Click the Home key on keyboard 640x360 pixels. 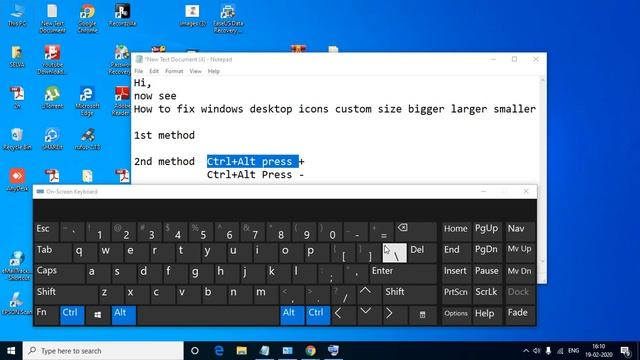456,231
